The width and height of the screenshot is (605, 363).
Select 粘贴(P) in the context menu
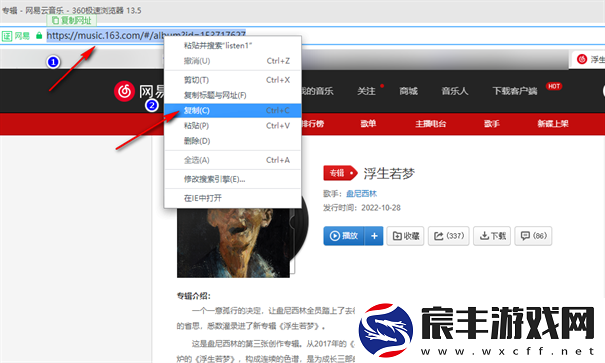pos(233,125)
